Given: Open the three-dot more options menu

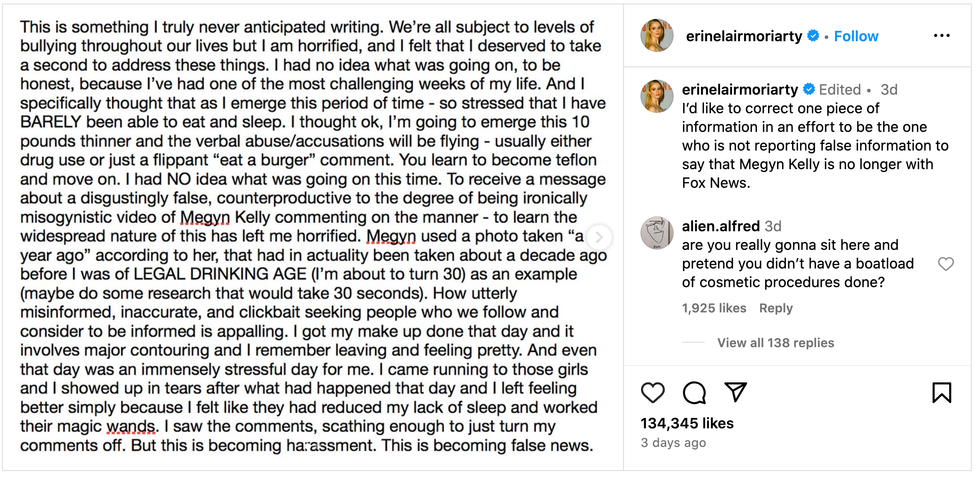Looking at the screenshot, I should pyautogui.click(x=941, y=36).
